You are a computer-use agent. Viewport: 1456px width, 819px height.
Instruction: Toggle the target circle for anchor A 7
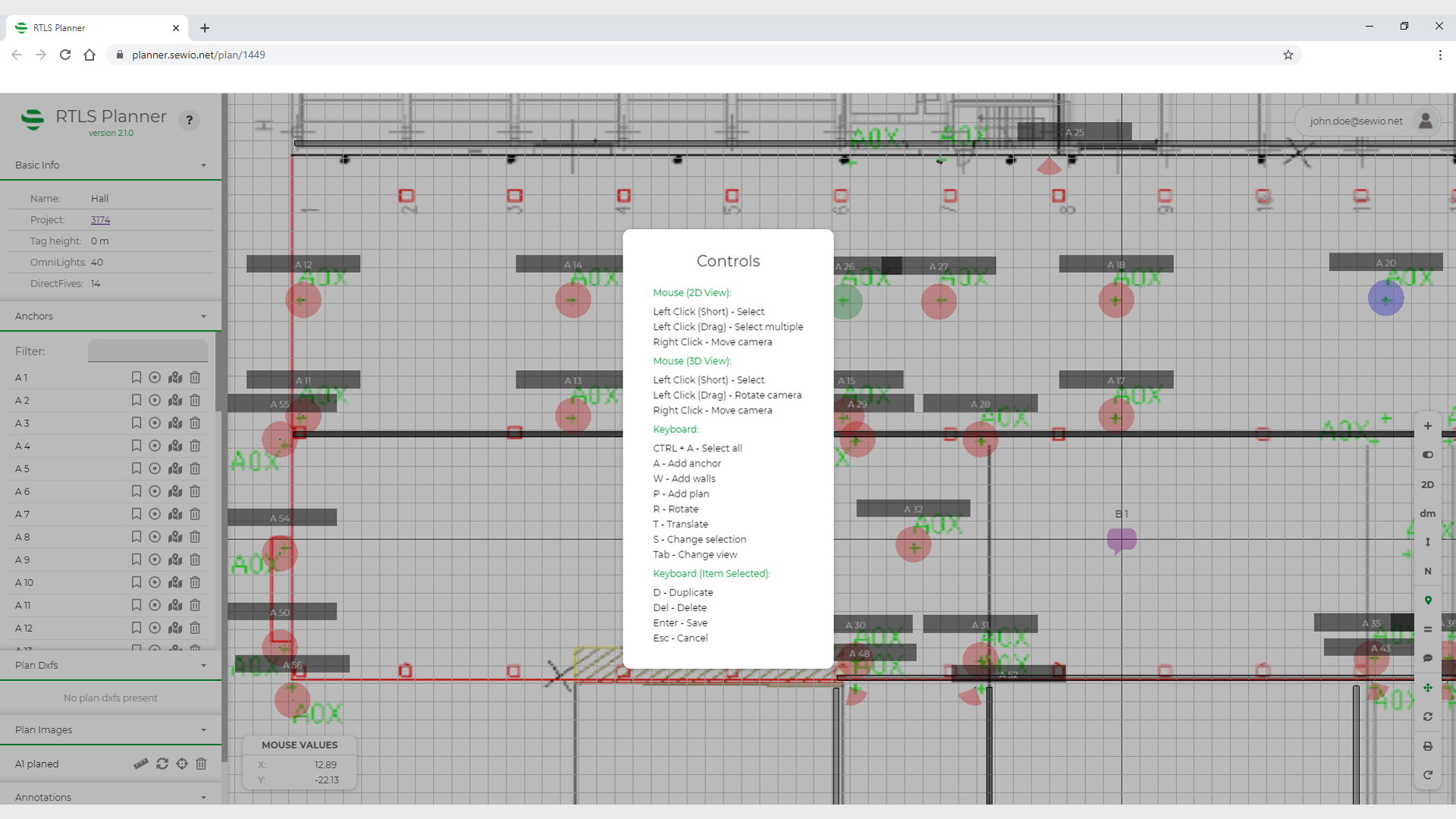155,514
